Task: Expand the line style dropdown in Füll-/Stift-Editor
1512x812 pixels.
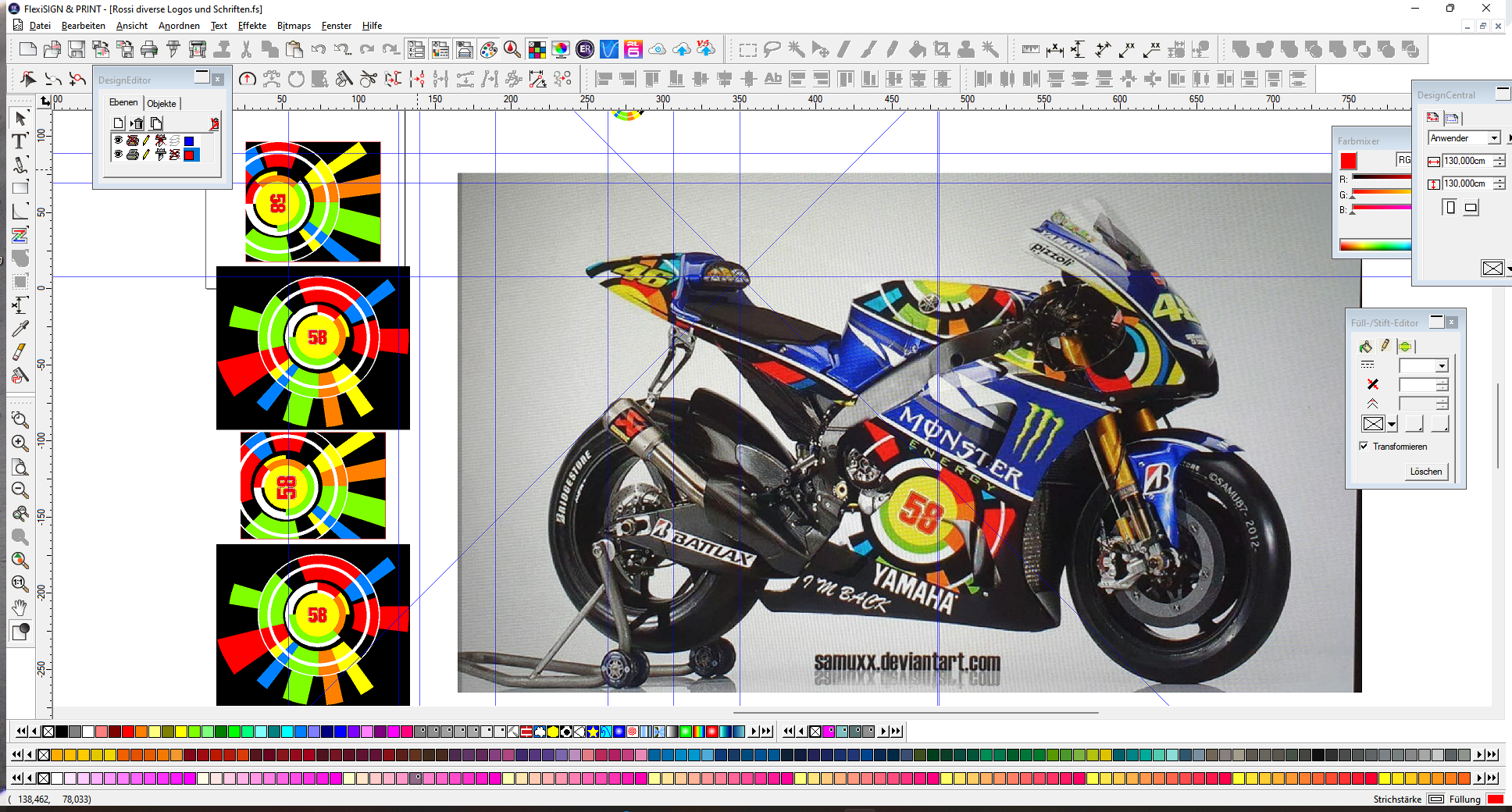Action: pos(1442,366)
